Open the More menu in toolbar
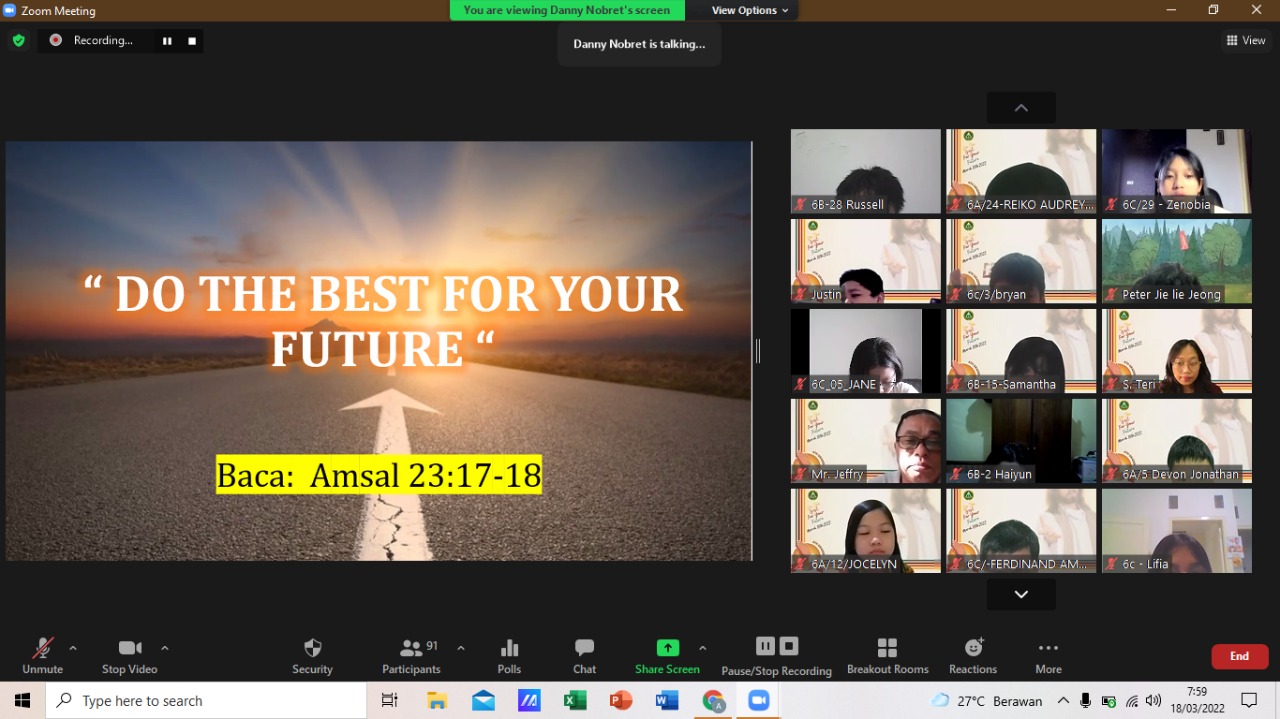1280x719 pixels. pyautogui.click(x=1048, y=655)
